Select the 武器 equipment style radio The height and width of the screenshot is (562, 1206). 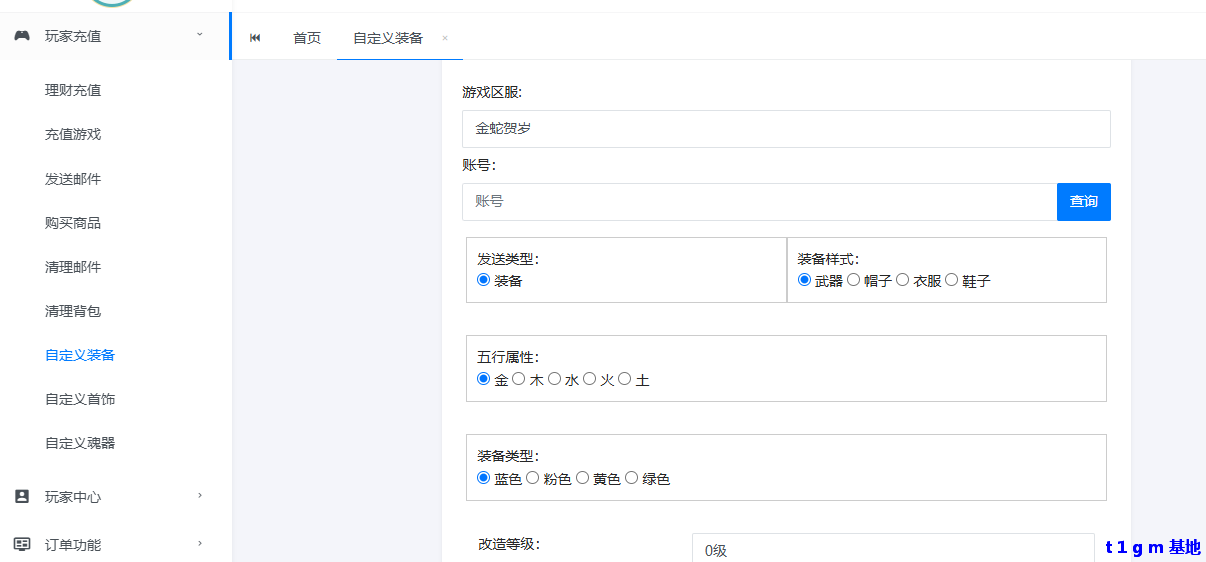point(804,280)
